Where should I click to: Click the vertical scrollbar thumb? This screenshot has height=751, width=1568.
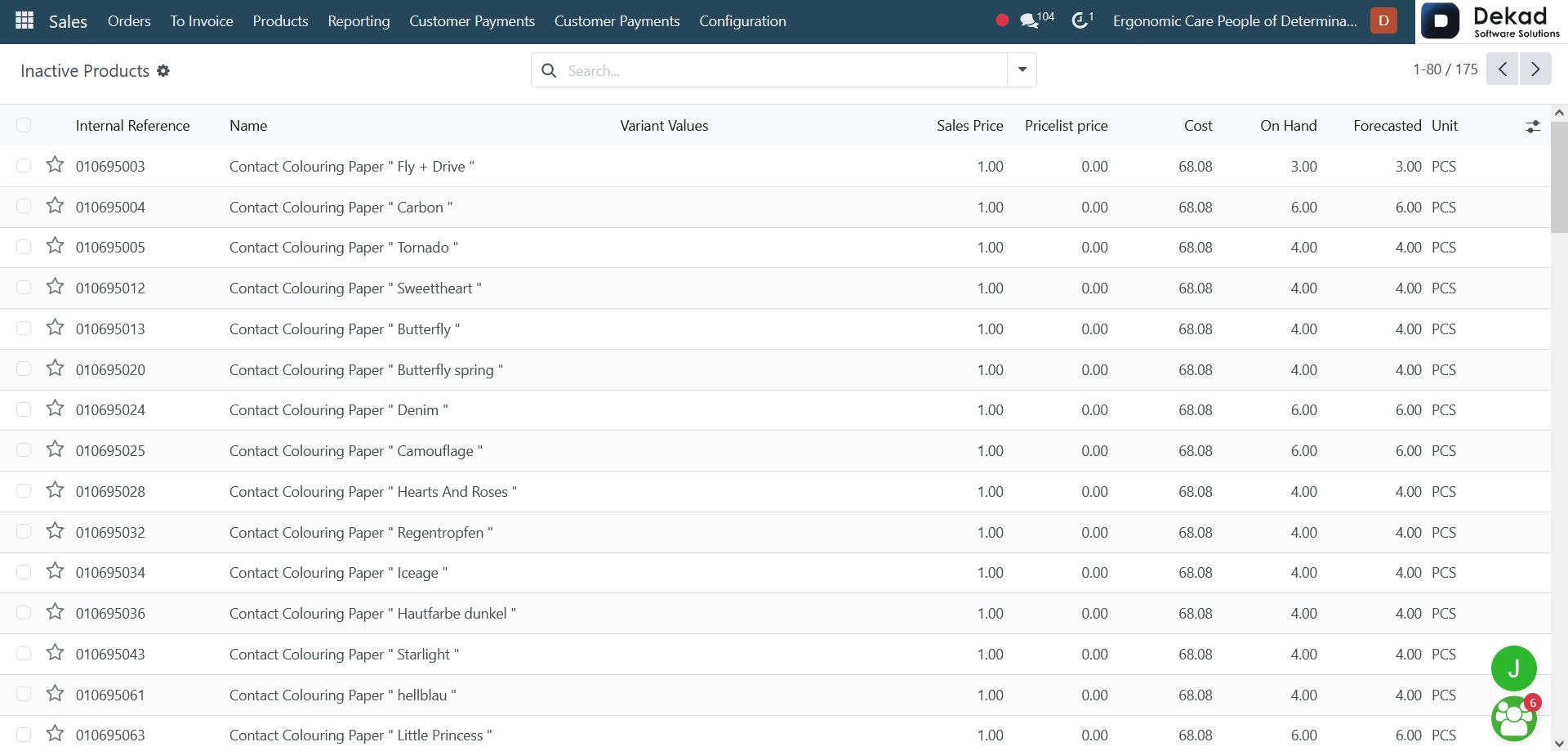1559,177
